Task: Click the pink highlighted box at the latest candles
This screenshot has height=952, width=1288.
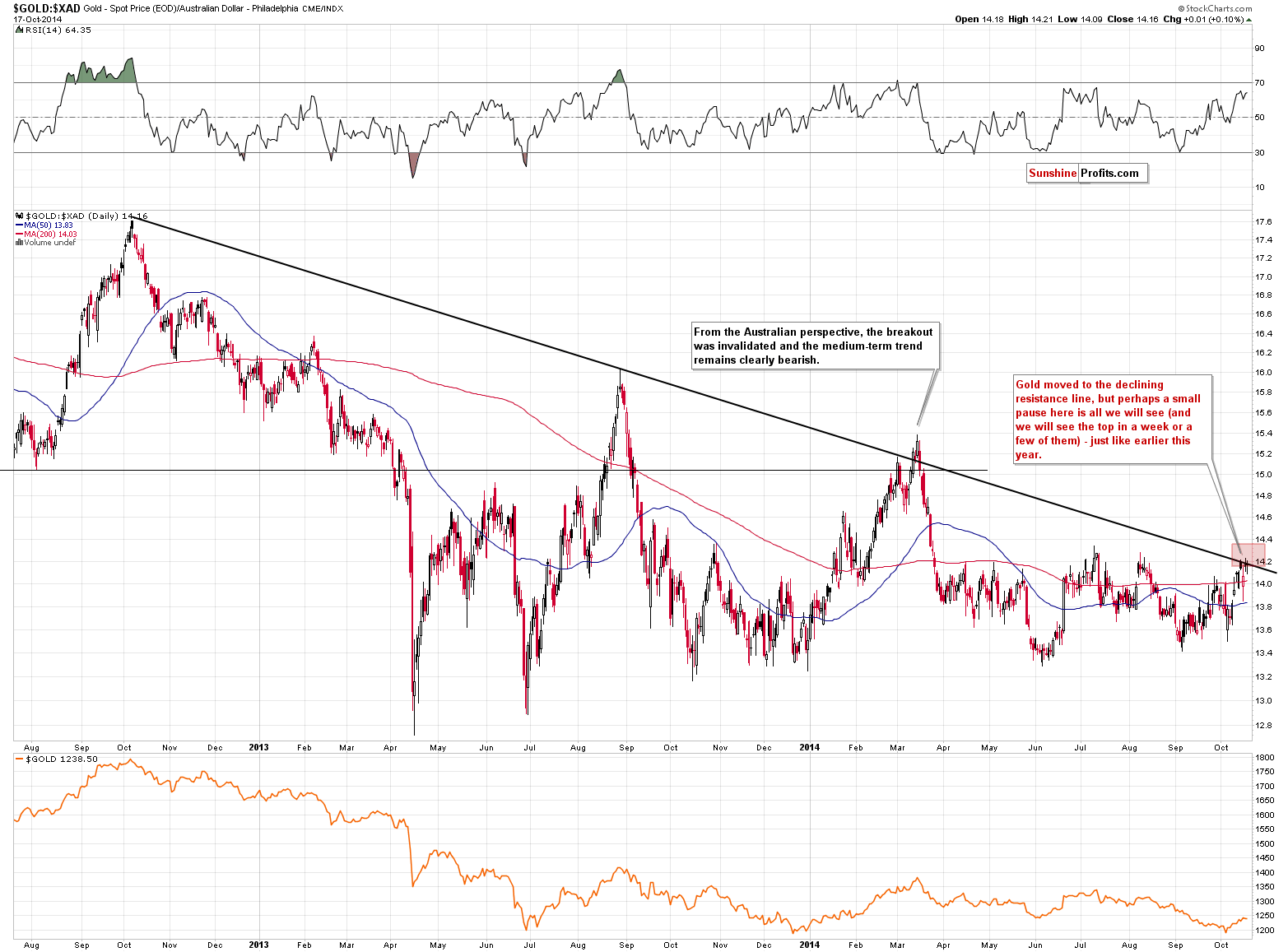Action: pyautogui.click(x=1248, y=555)
